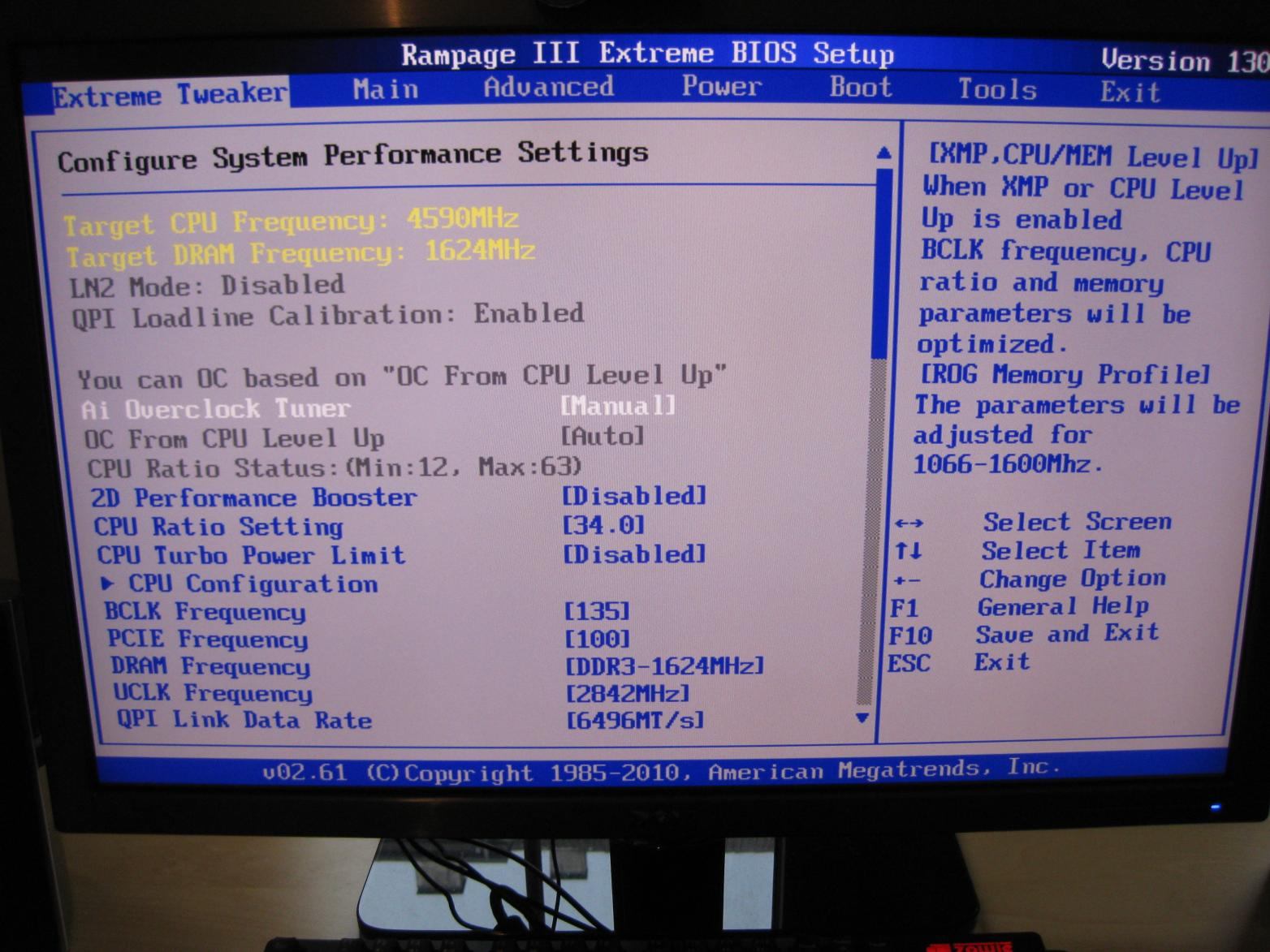Click the QPI Loadline Calibration: Enabled line

click(x=328, y=315)
